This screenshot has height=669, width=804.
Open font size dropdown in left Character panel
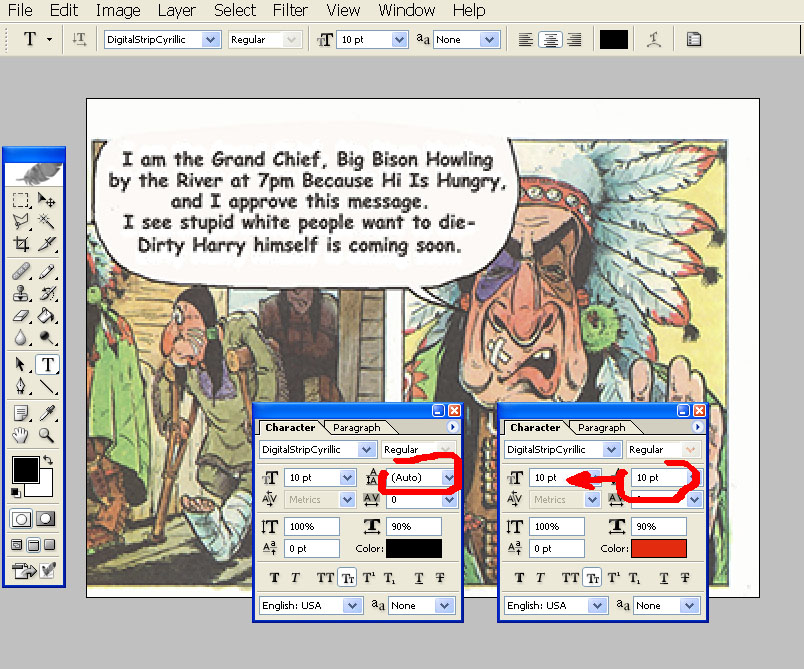347,478
